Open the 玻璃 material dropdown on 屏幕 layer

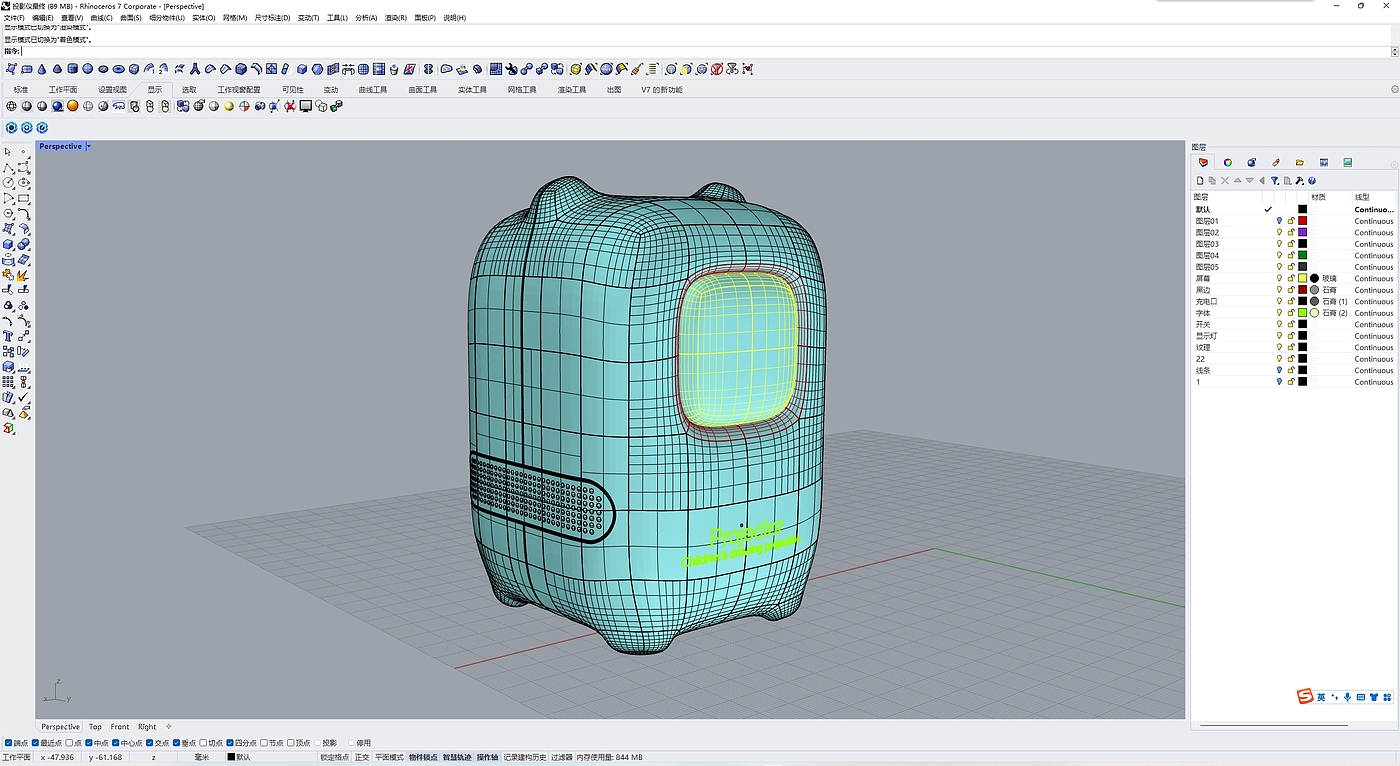coord(1329,279)
